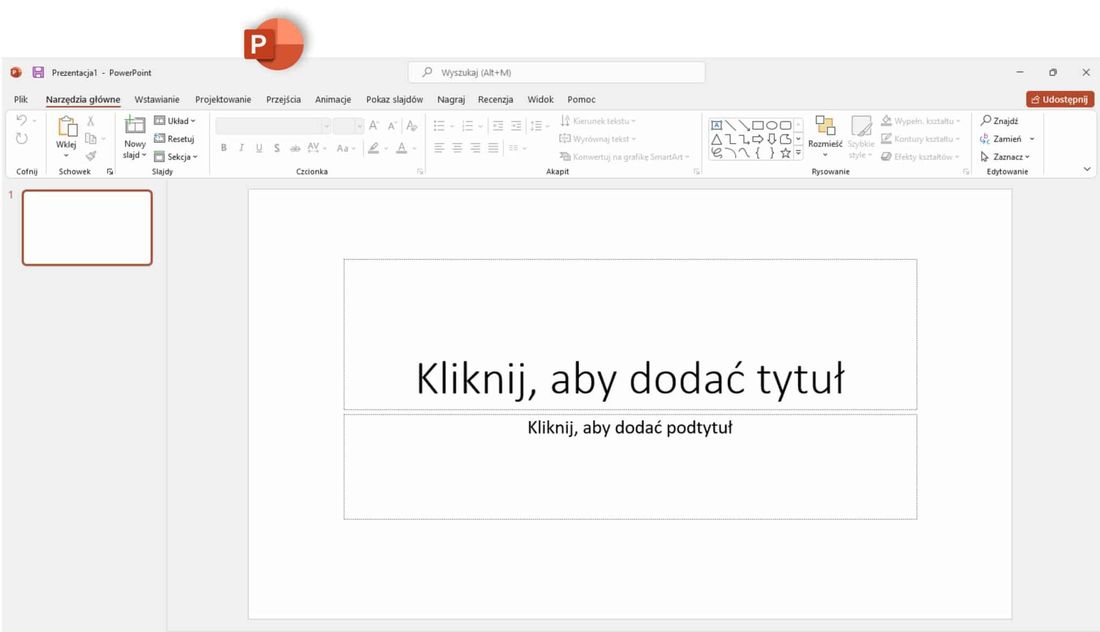Viewport: 1100px width, 632px height.
Task: Open the Projektowanie tab
Action: (222, 99)
